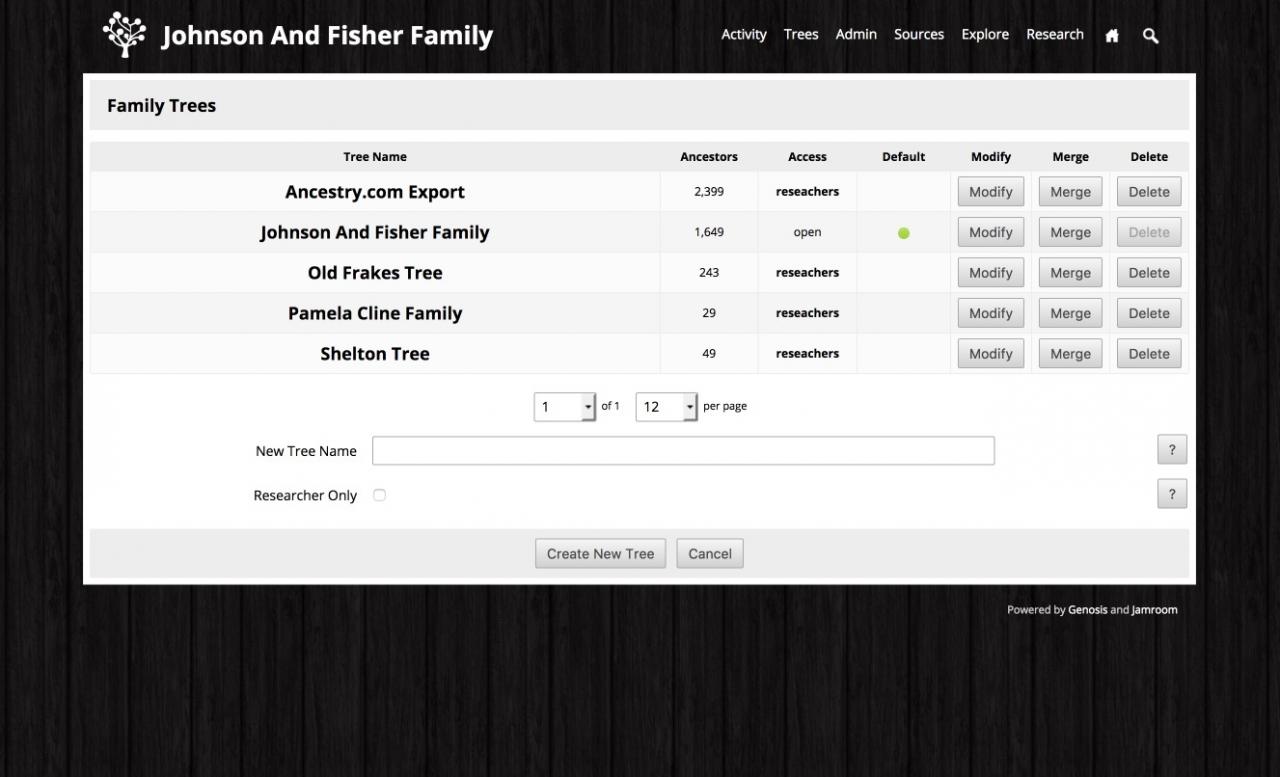Click the white tree logo icon
Viewport: 1280px width, 777px height.
tap(124, 34)
